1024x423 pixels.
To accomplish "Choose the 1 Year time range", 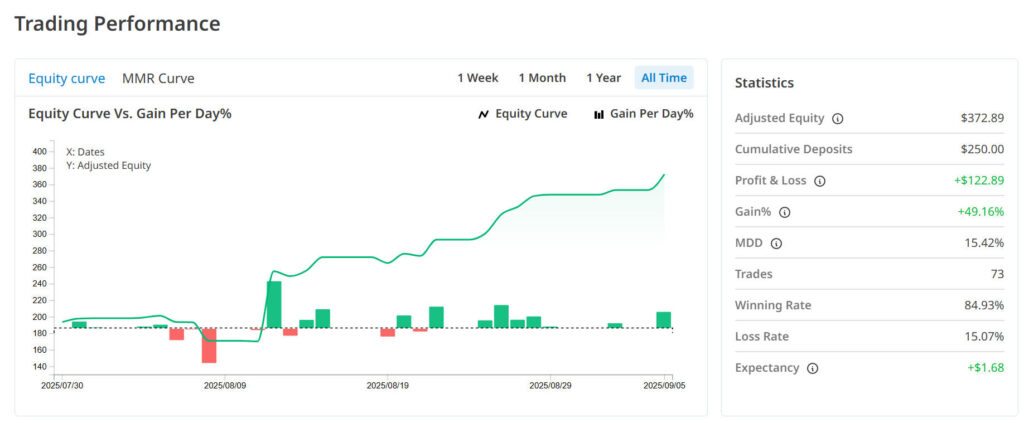I will (x=603, y=78).
